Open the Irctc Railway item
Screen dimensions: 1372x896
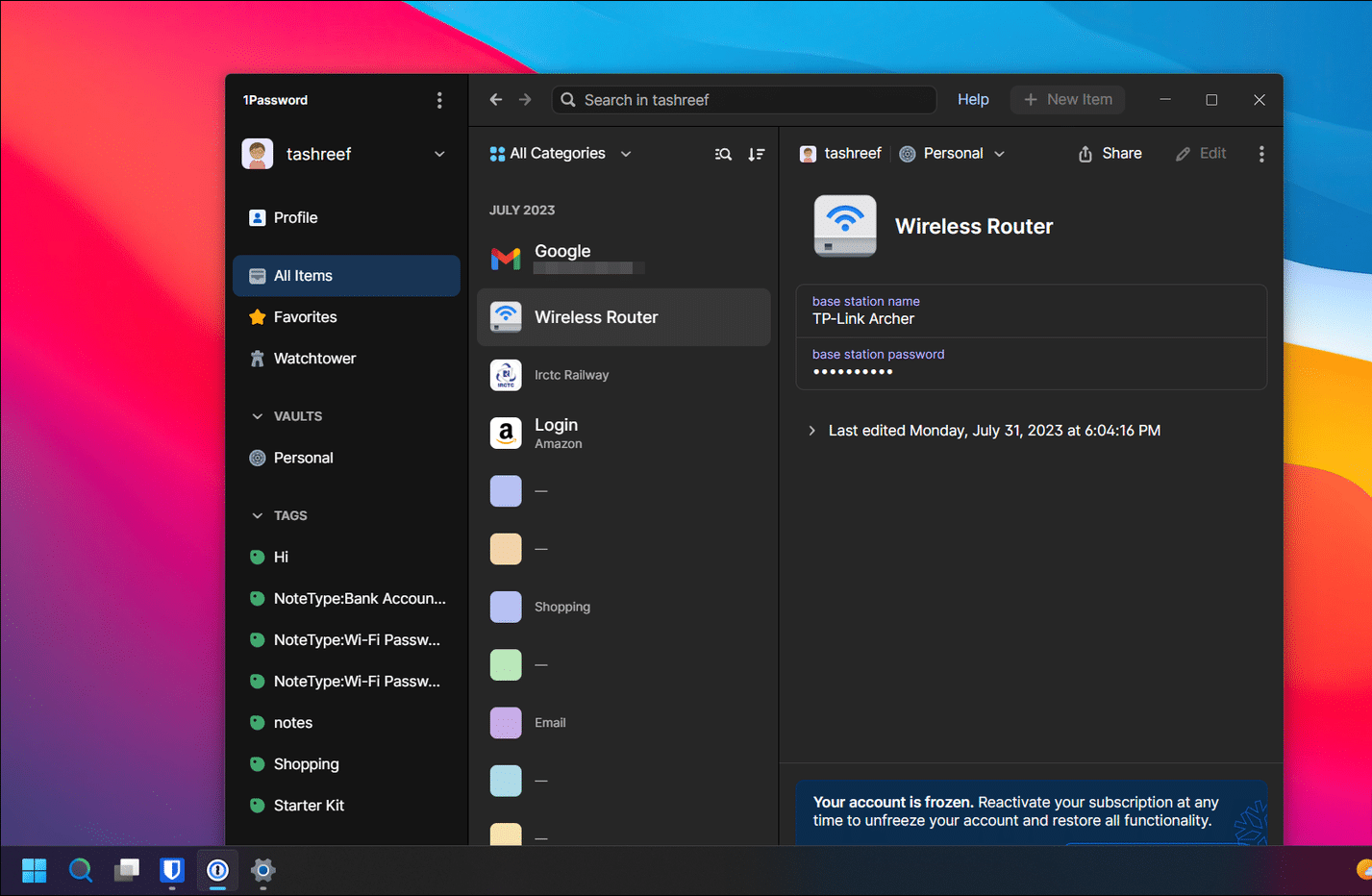[x=624, y=375]
